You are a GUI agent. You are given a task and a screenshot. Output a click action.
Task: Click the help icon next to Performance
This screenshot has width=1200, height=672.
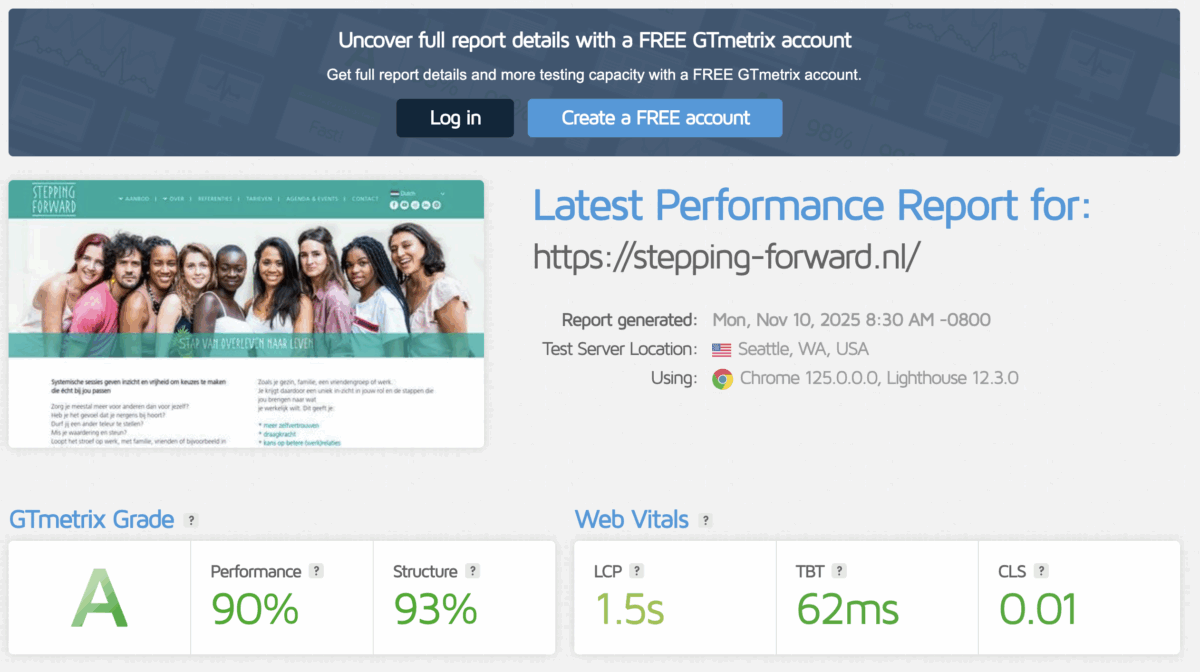pyautogui.click(x=316, y=571)
